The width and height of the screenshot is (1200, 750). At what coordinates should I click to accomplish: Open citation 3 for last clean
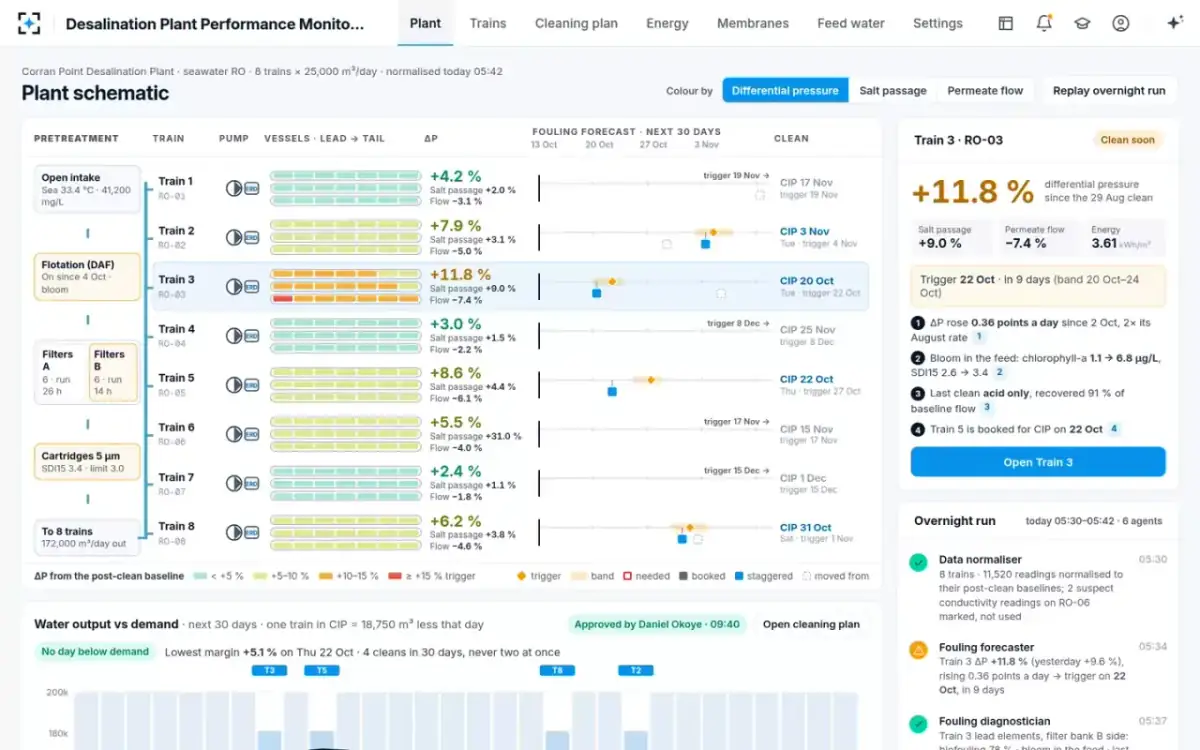point(987,408)
